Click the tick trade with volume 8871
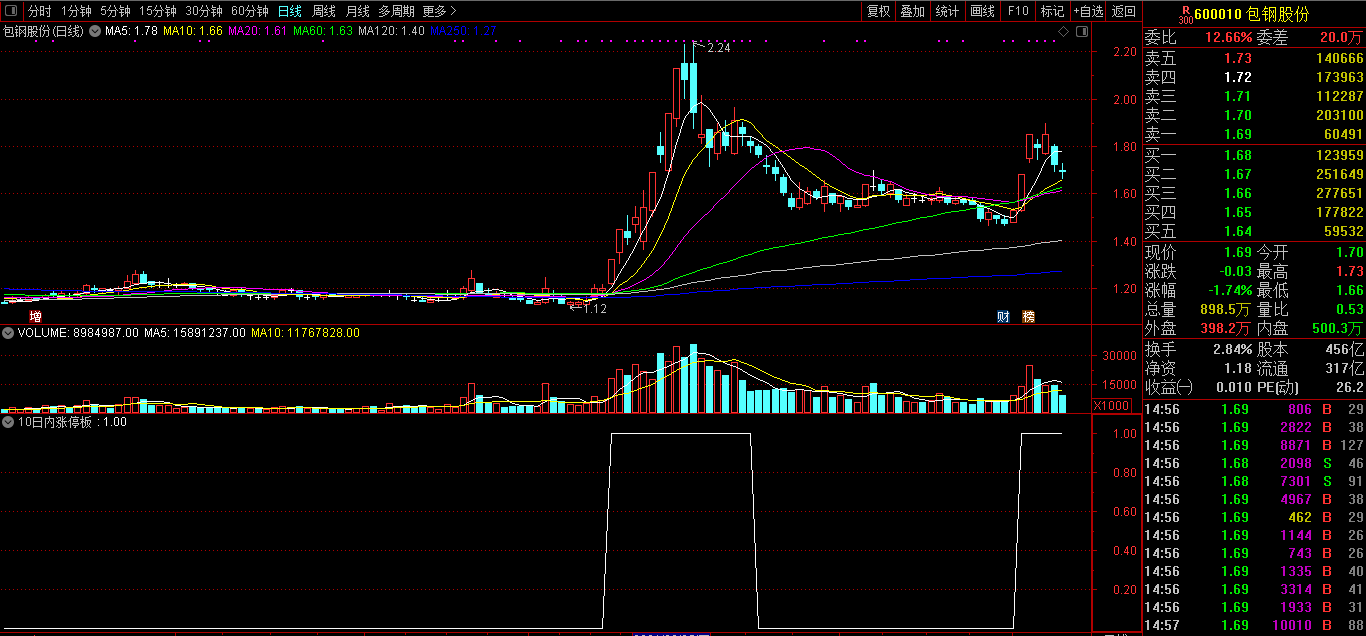This screenshot has height=636, width=1366. pos(1254,445)
